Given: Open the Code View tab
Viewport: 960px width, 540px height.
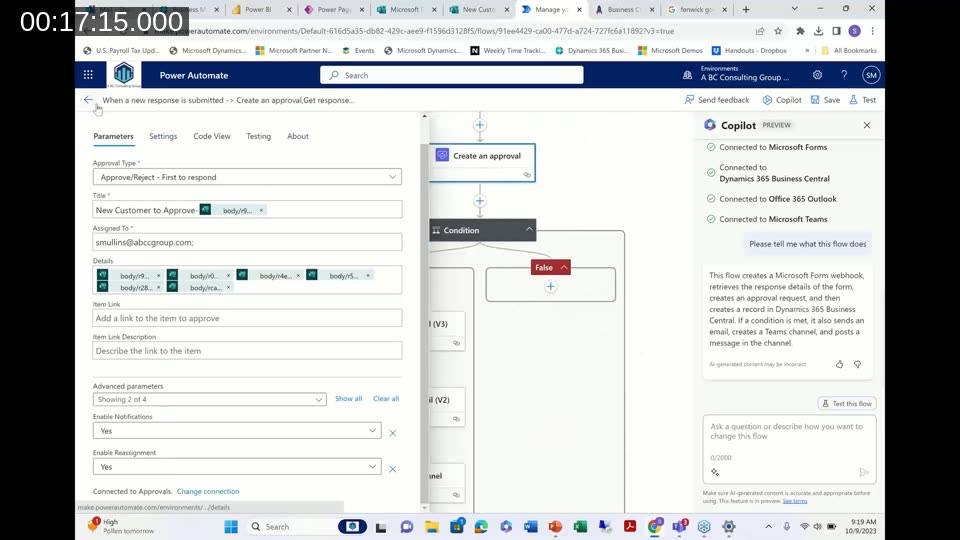Looking at the screenshot, I should [x=212, y=136].
